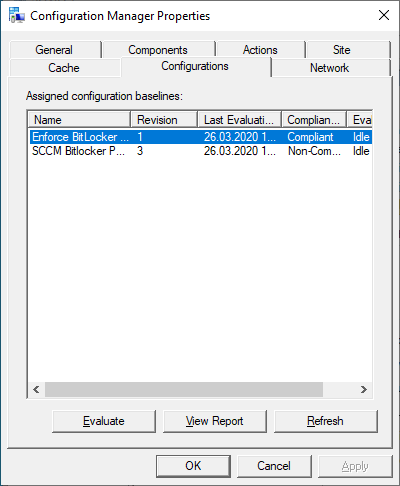Confirm with the OK button
400x486 pixels.
pyautogui.click(x=193, y=466)
